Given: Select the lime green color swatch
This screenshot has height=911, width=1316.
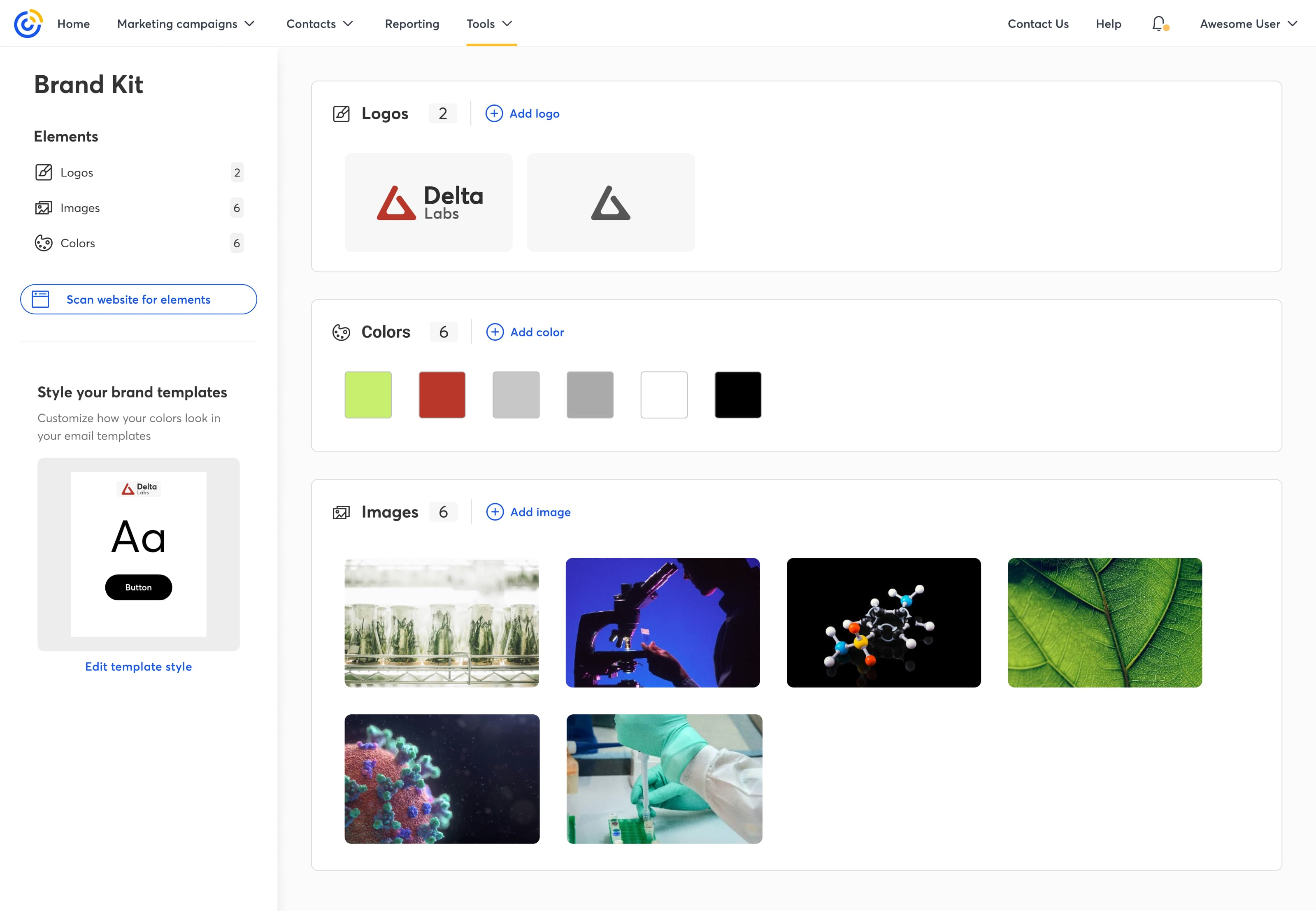Looking at the screenshot, I should coord(368,395).
